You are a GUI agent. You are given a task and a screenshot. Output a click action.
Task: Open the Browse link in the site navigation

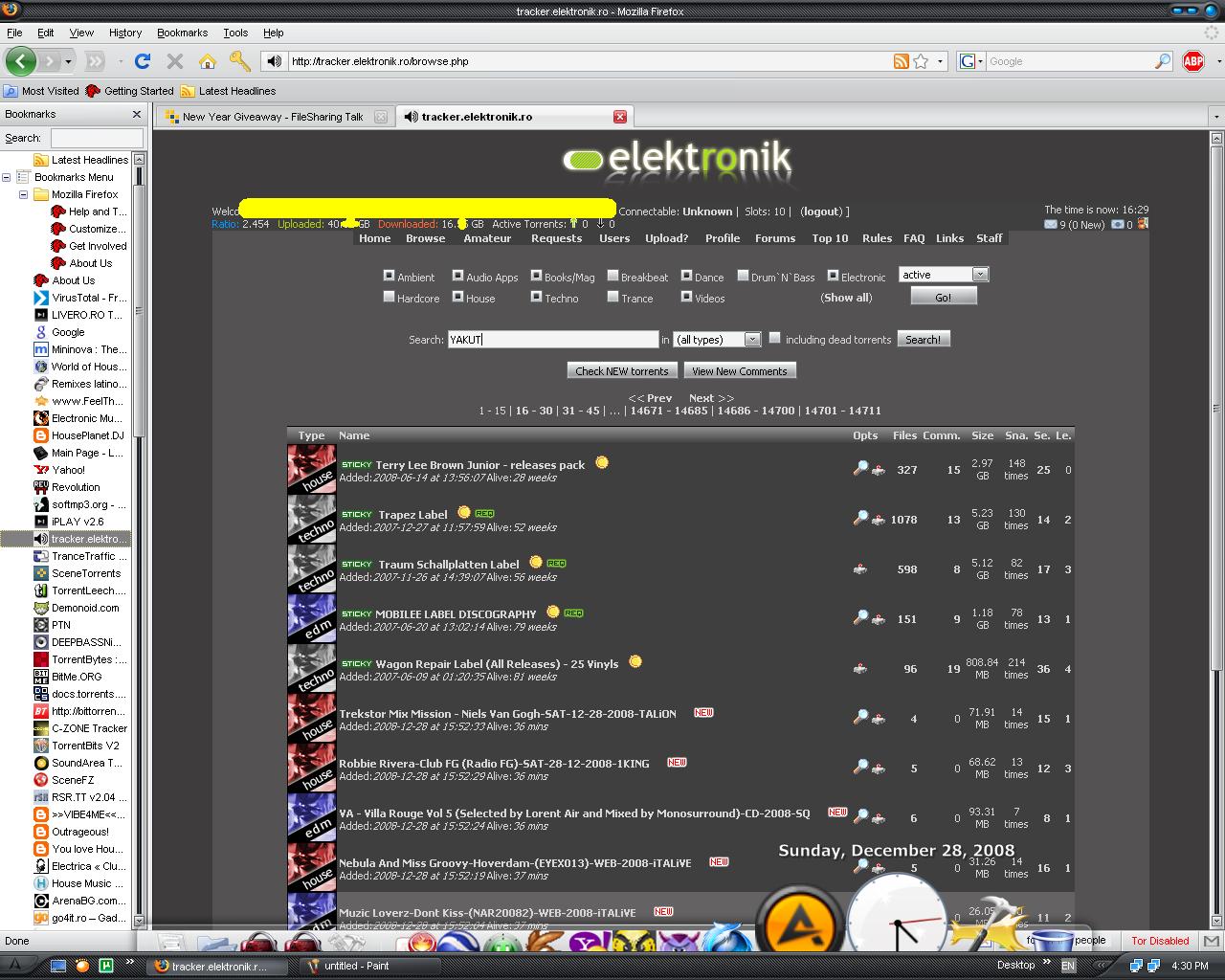click(425, 238)
